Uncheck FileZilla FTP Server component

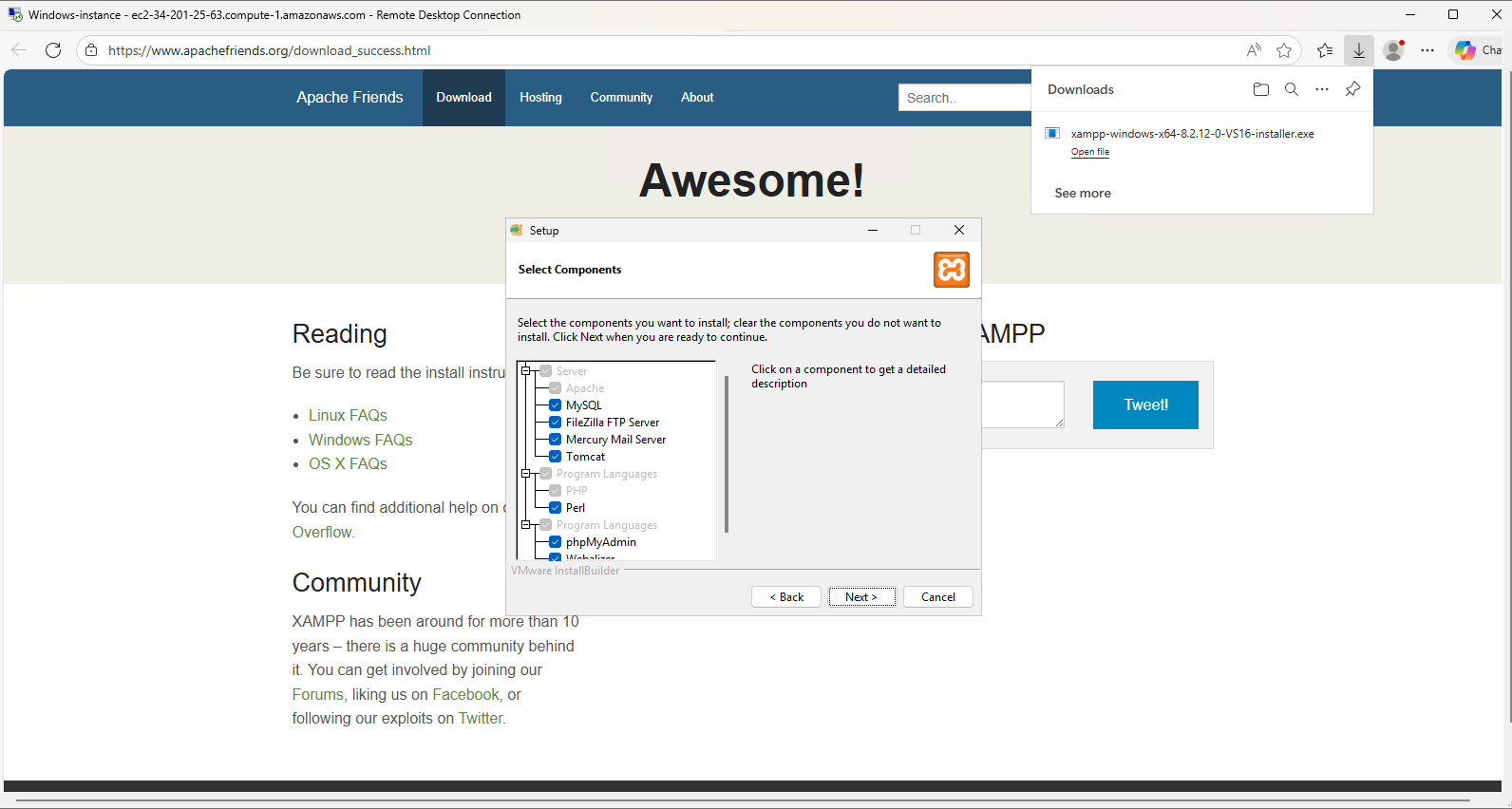click(556, 423)
